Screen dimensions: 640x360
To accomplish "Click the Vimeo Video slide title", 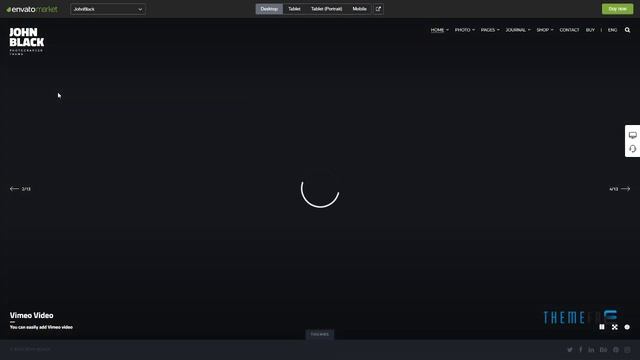I will (31, 315).
